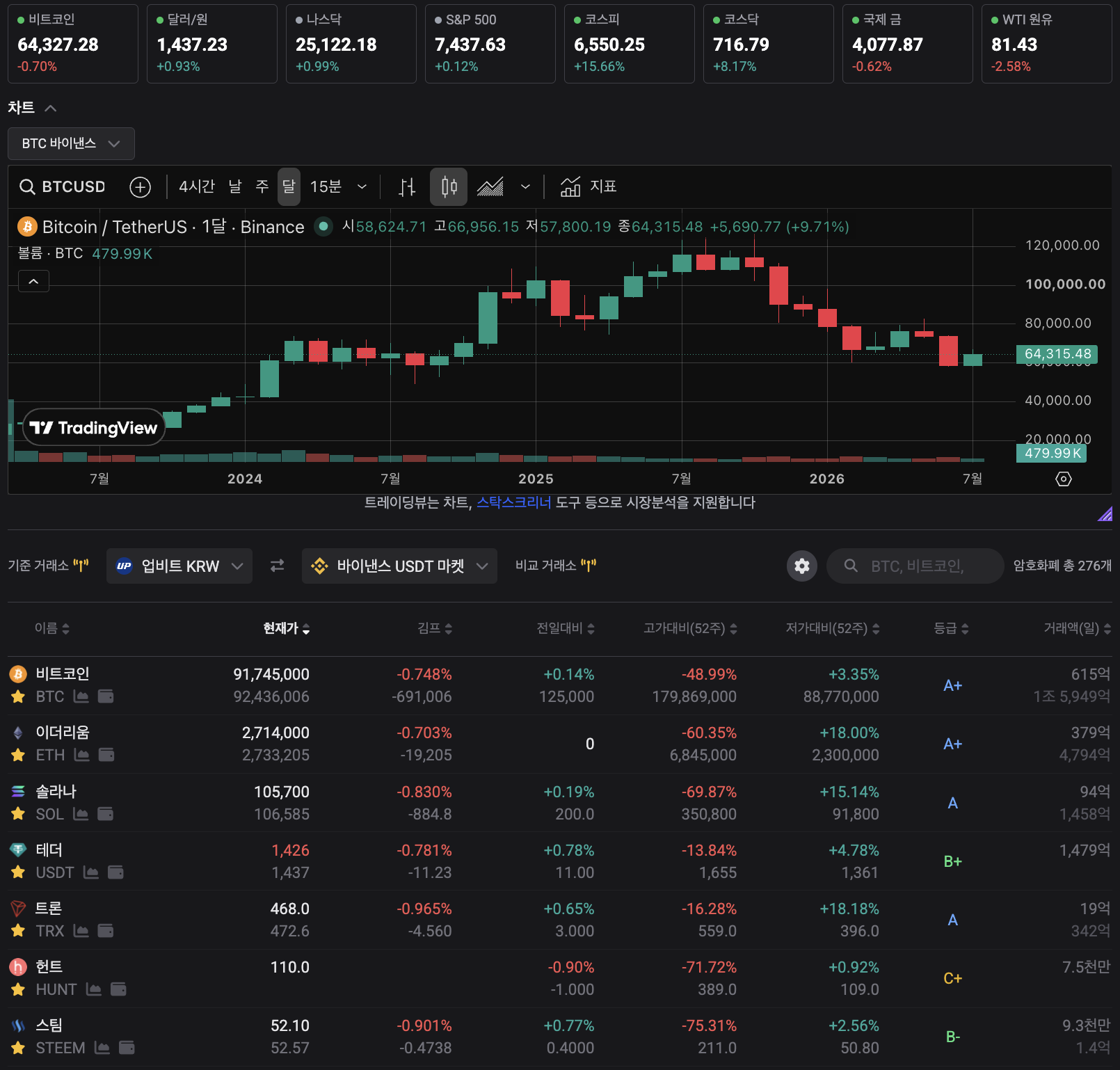
Task: Click the 2025 marker on time axis
Action: pos(536,479)
